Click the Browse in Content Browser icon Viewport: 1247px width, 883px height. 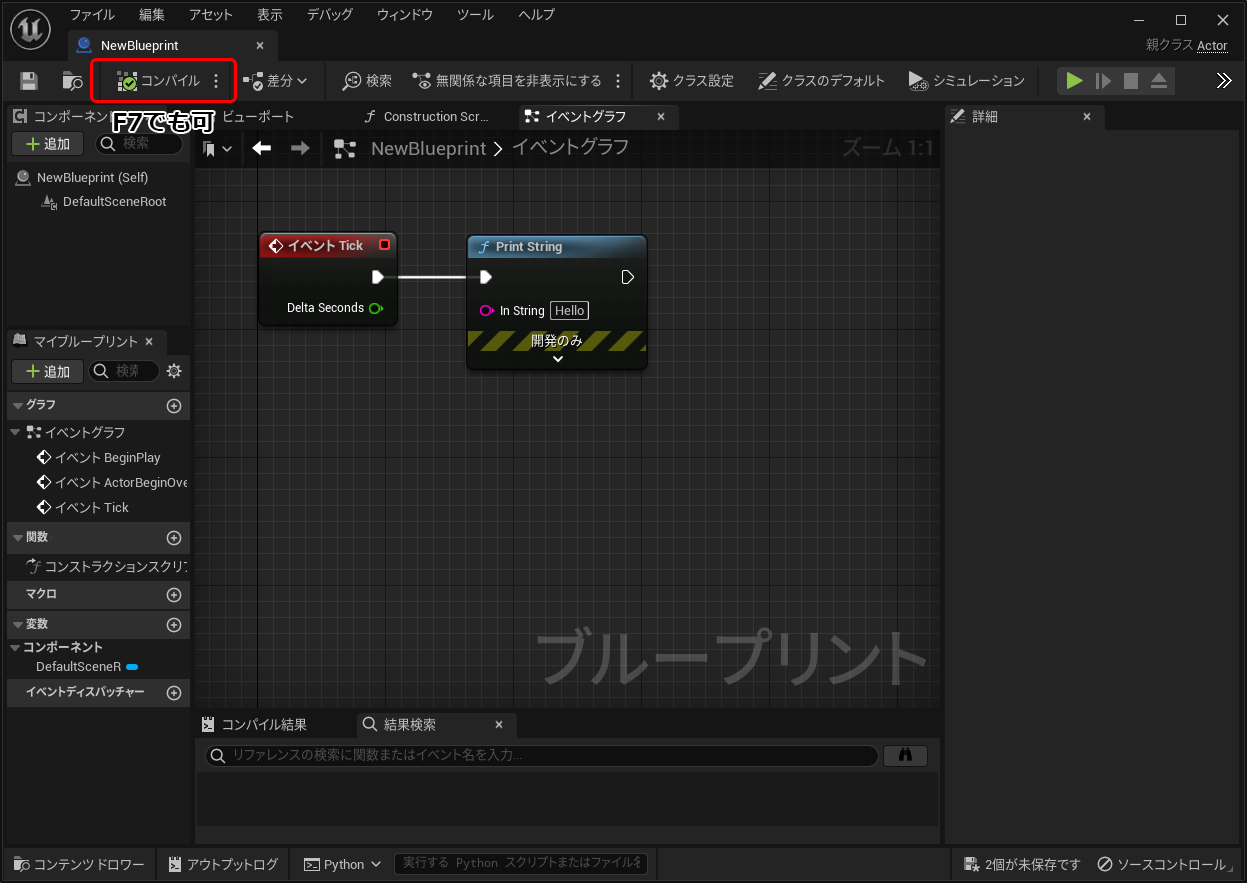72,81
